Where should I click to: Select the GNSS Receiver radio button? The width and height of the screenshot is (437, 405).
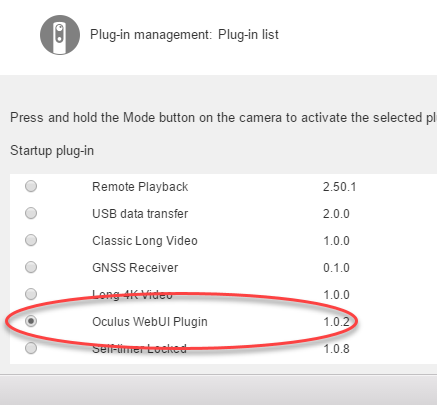tap(31, 267)
